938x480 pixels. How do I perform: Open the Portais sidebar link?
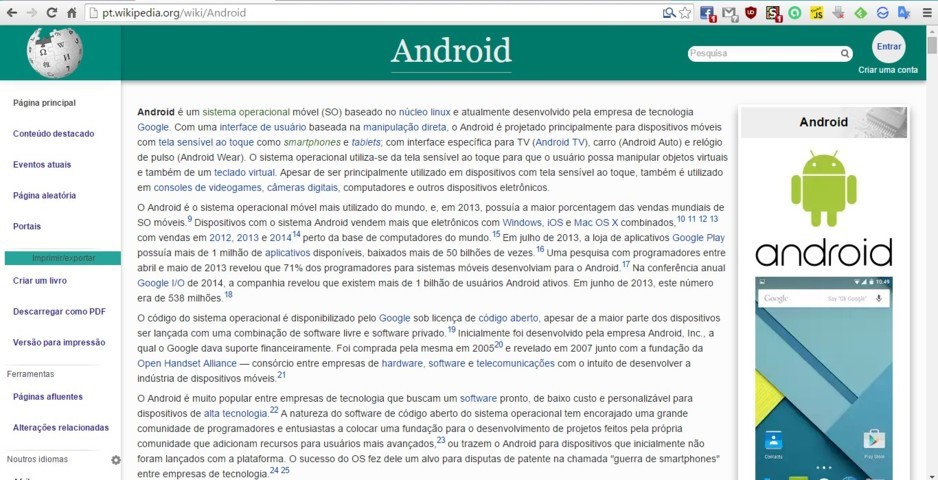27,227
